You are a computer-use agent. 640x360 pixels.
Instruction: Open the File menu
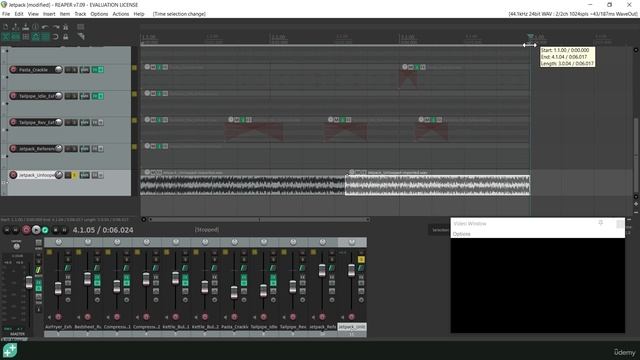[x=6, y=14]
